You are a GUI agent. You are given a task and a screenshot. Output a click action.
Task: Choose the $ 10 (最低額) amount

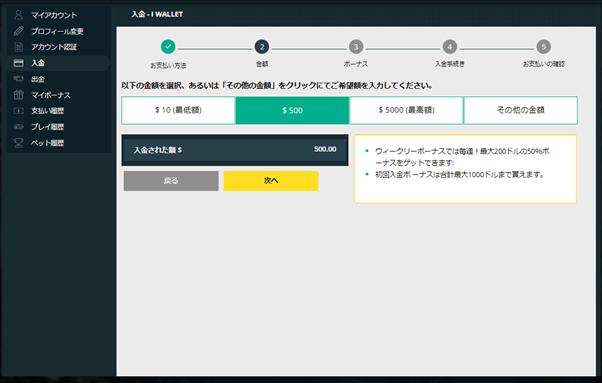(178, 110)
